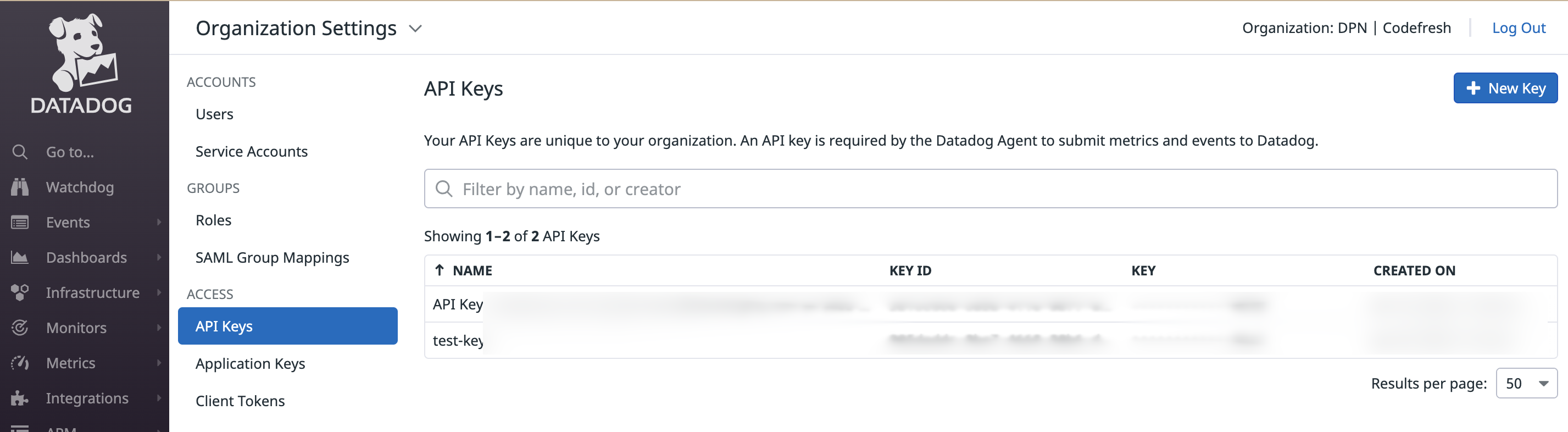The height and width of the screenshot is (432, 1568).
Task: Click the Log Out link
Action: [x=1518, y=28]
